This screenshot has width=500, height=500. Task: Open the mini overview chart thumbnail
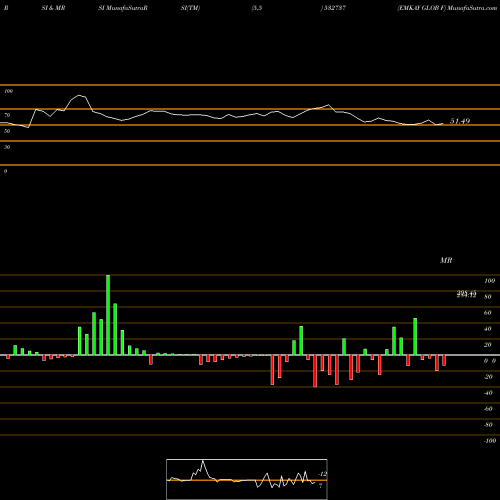point(247,479)
